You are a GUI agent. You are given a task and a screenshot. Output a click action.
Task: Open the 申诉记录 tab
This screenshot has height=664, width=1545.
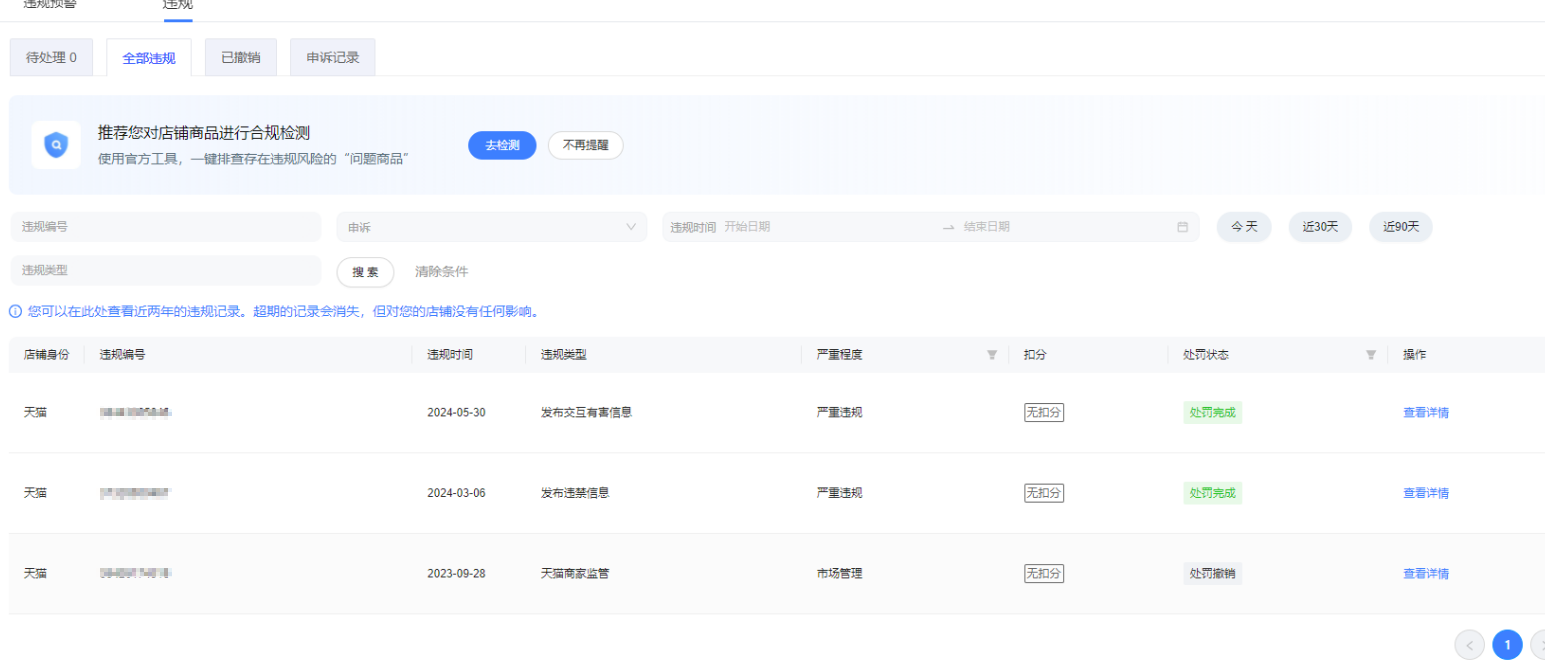[x=332, y=58]
